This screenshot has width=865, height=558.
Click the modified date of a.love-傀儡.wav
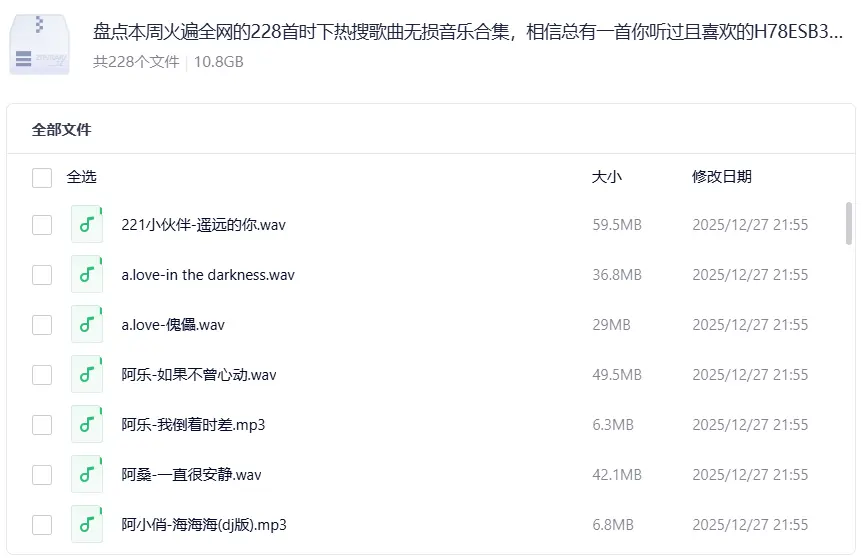coord(750,325)
